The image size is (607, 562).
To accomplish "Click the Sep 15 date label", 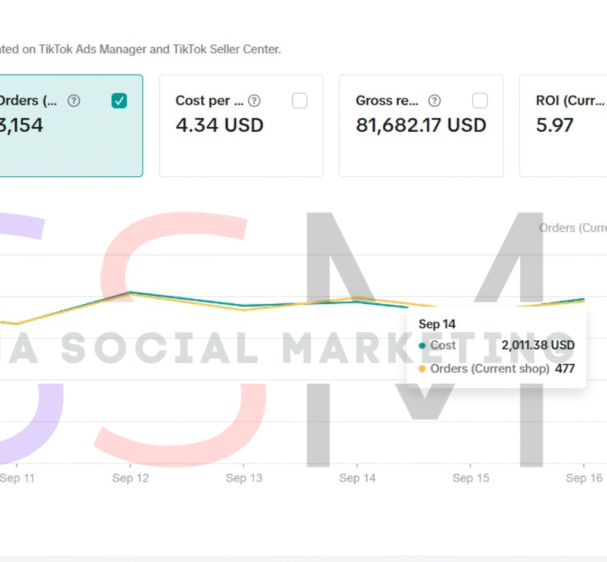I will 470,479.
